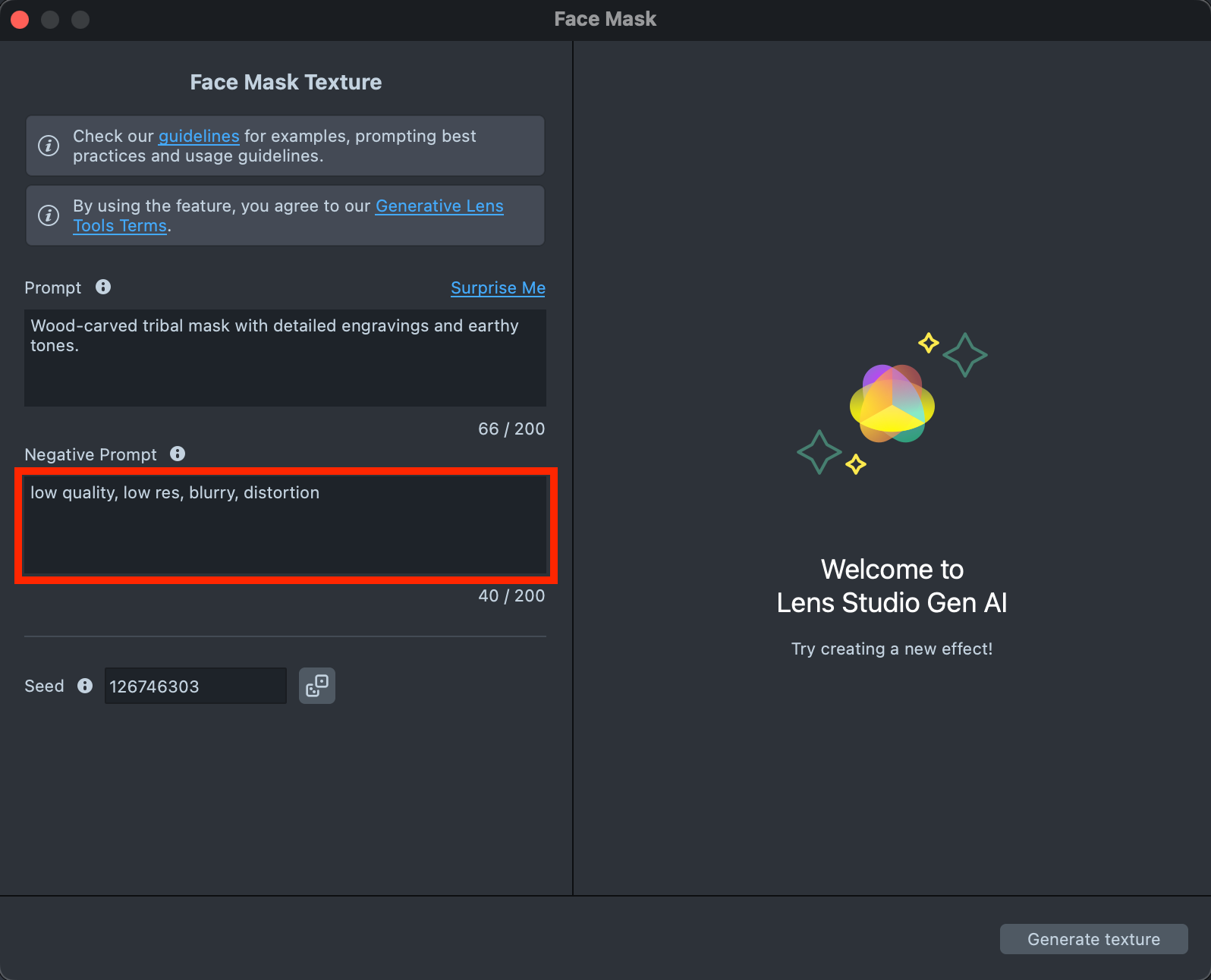Select the Seed number field
The height and width of the screenshot is (980, 1211).
[x=195, y=686]
